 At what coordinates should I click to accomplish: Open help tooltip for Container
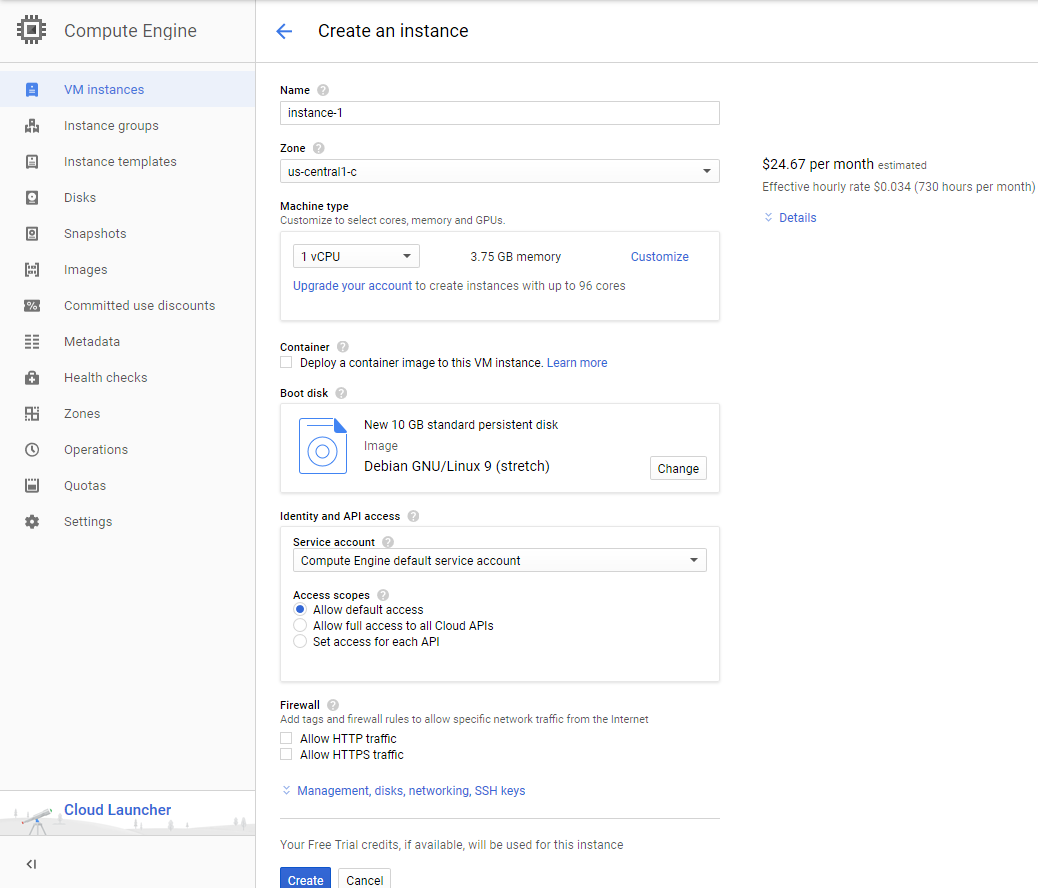(x=343, y=347)
